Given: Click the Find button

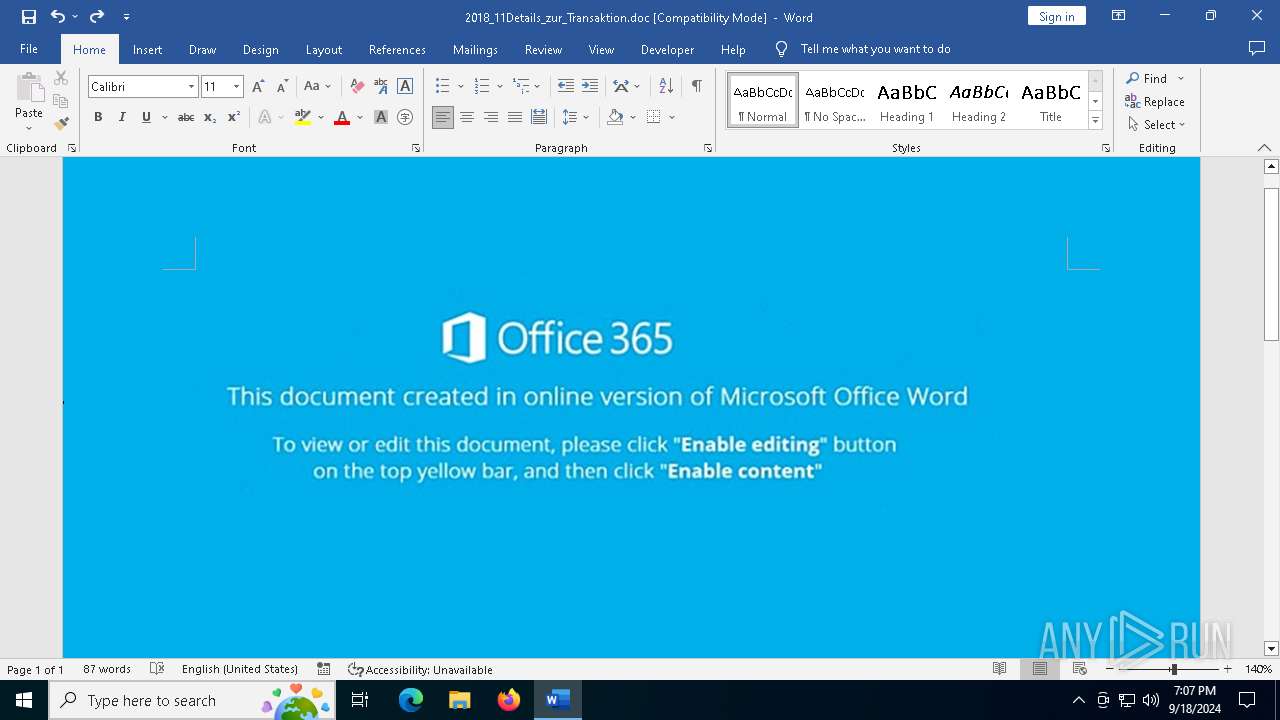Looking at the screenshot, I should pyautogui.click(x=1147, y=78).
